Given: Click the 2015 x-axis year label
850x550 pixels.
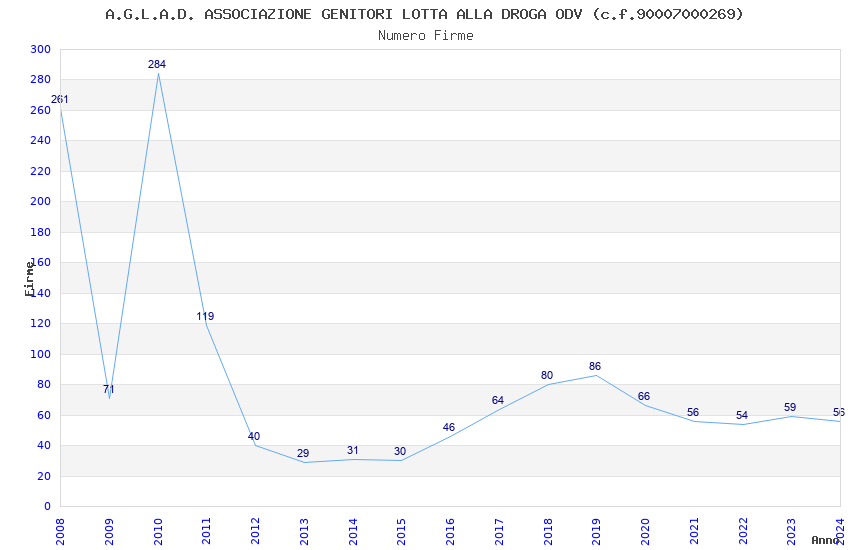Looking at the screenshot, I should click(x=402, y=531).
